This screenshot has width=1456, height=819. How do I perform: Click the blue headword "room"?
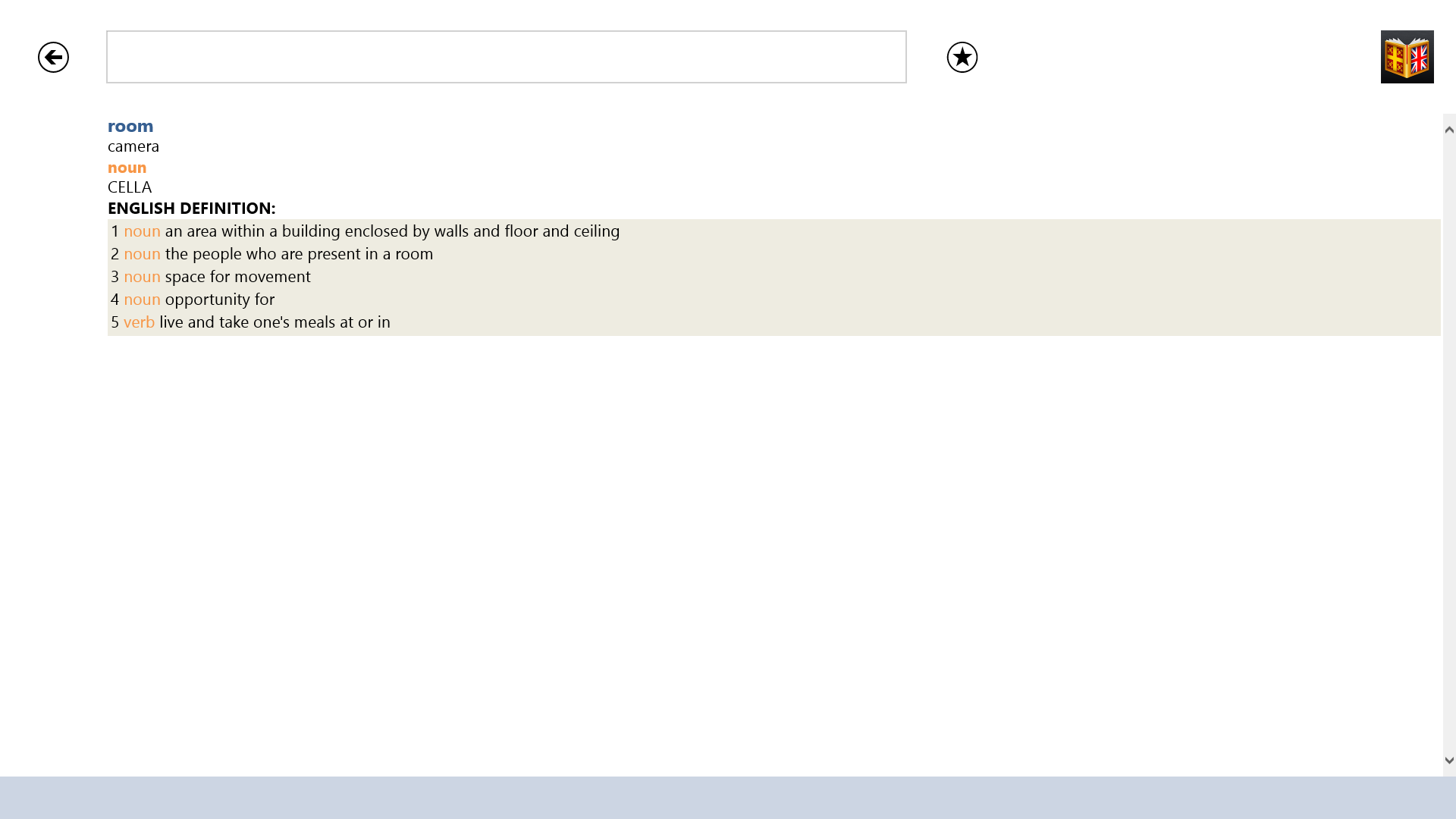point(130,126)
